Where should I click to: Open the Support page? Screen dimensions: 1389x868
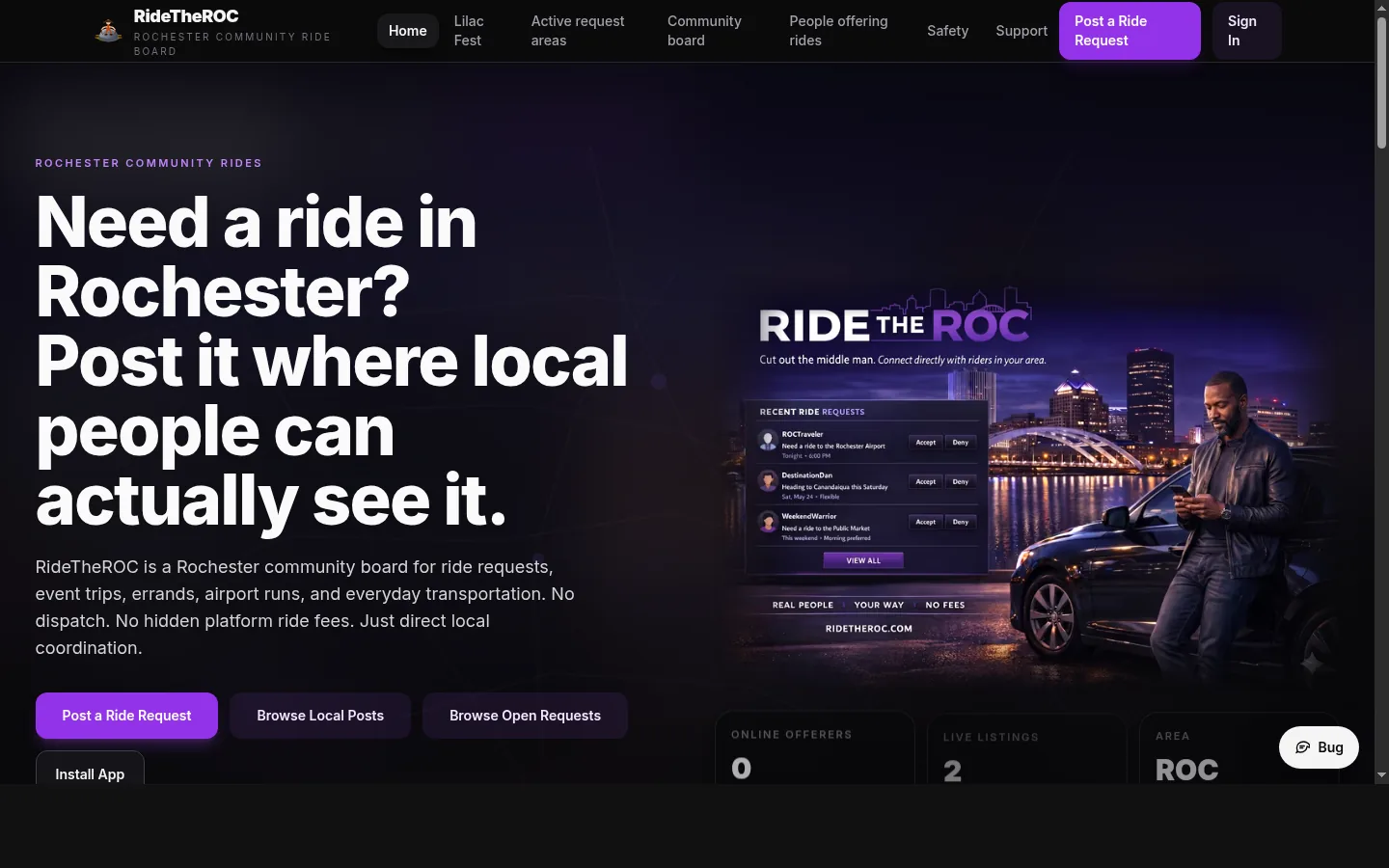point(1021,31)
